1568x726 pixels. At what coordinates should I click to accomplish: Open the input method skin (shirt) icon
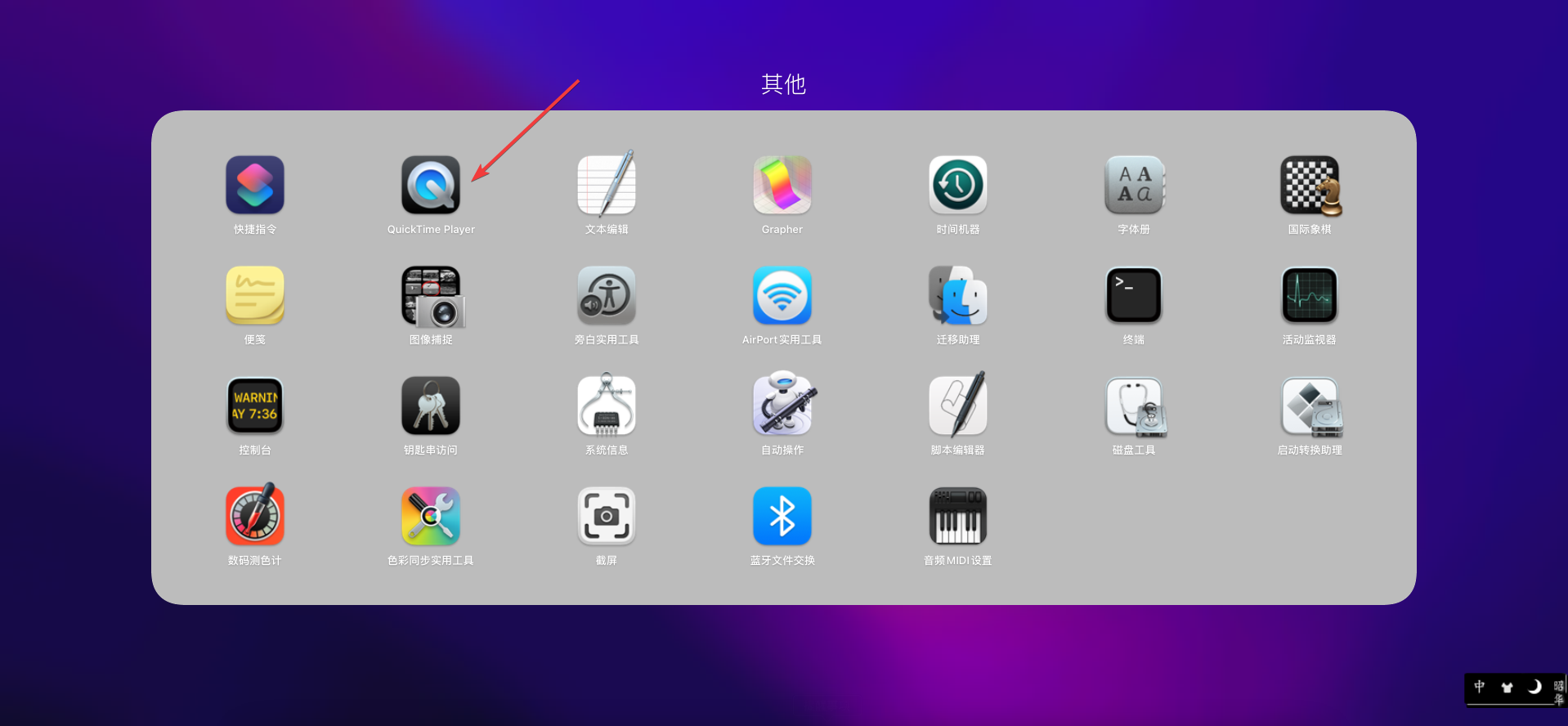[1507, 688]
